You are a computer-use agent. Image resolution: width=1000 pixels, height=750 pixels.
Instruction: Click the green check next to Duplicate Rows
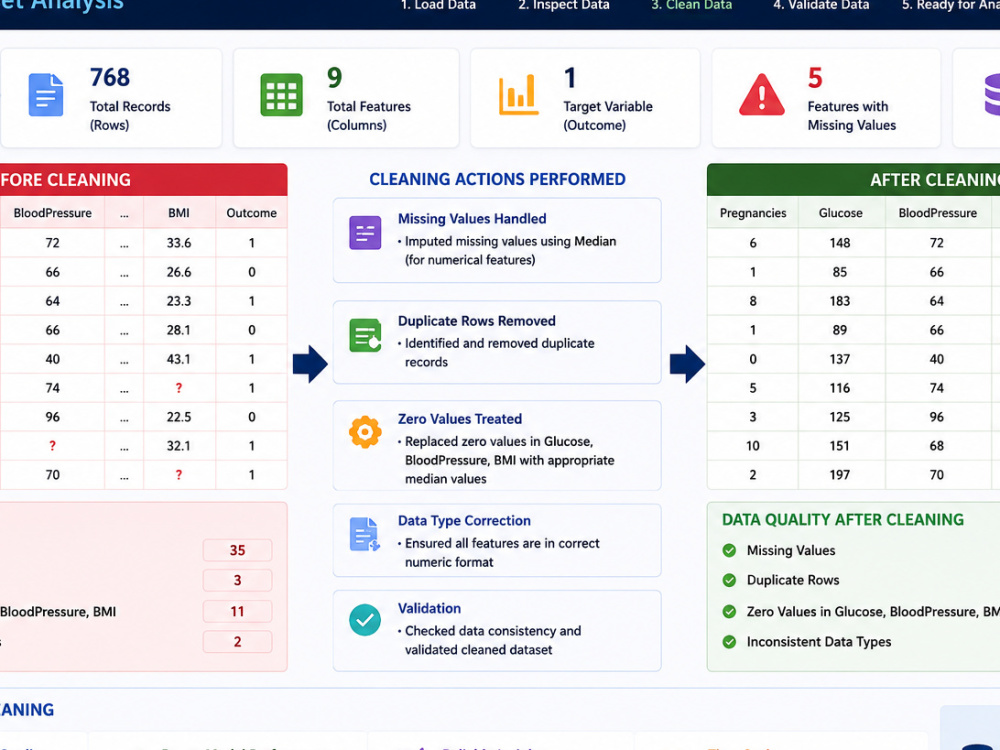click(x=729, y=580)
